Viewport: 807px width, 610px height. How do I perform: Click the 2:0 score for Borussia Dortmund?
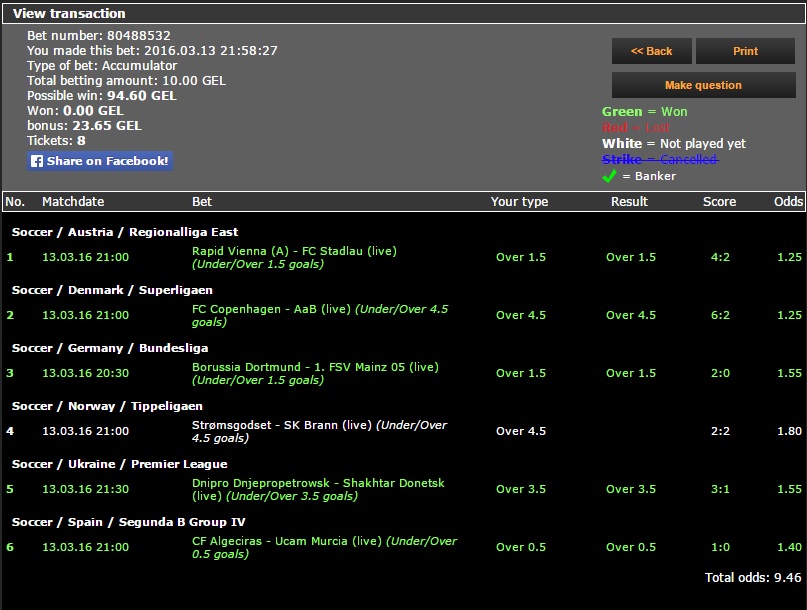(720, 373)
